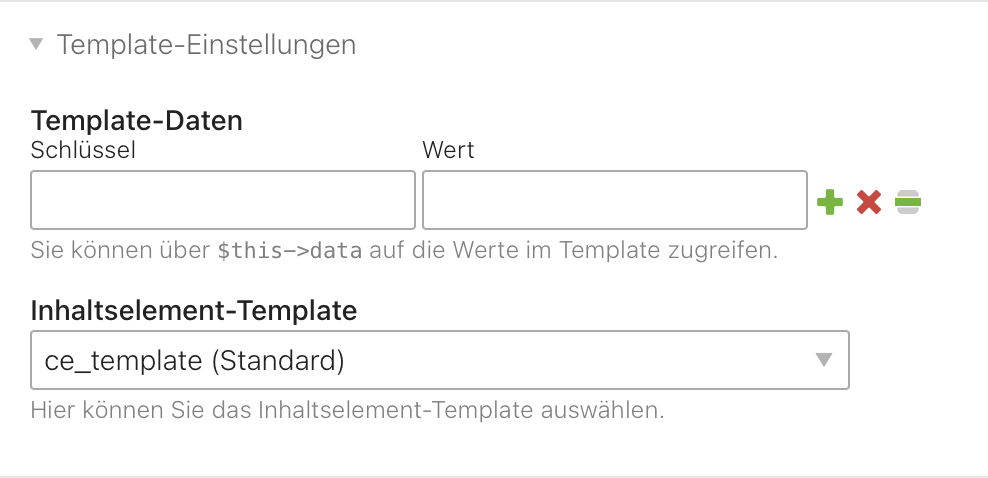Click the $this->data code snippet
988x478 pixels.
coord(290,251)
